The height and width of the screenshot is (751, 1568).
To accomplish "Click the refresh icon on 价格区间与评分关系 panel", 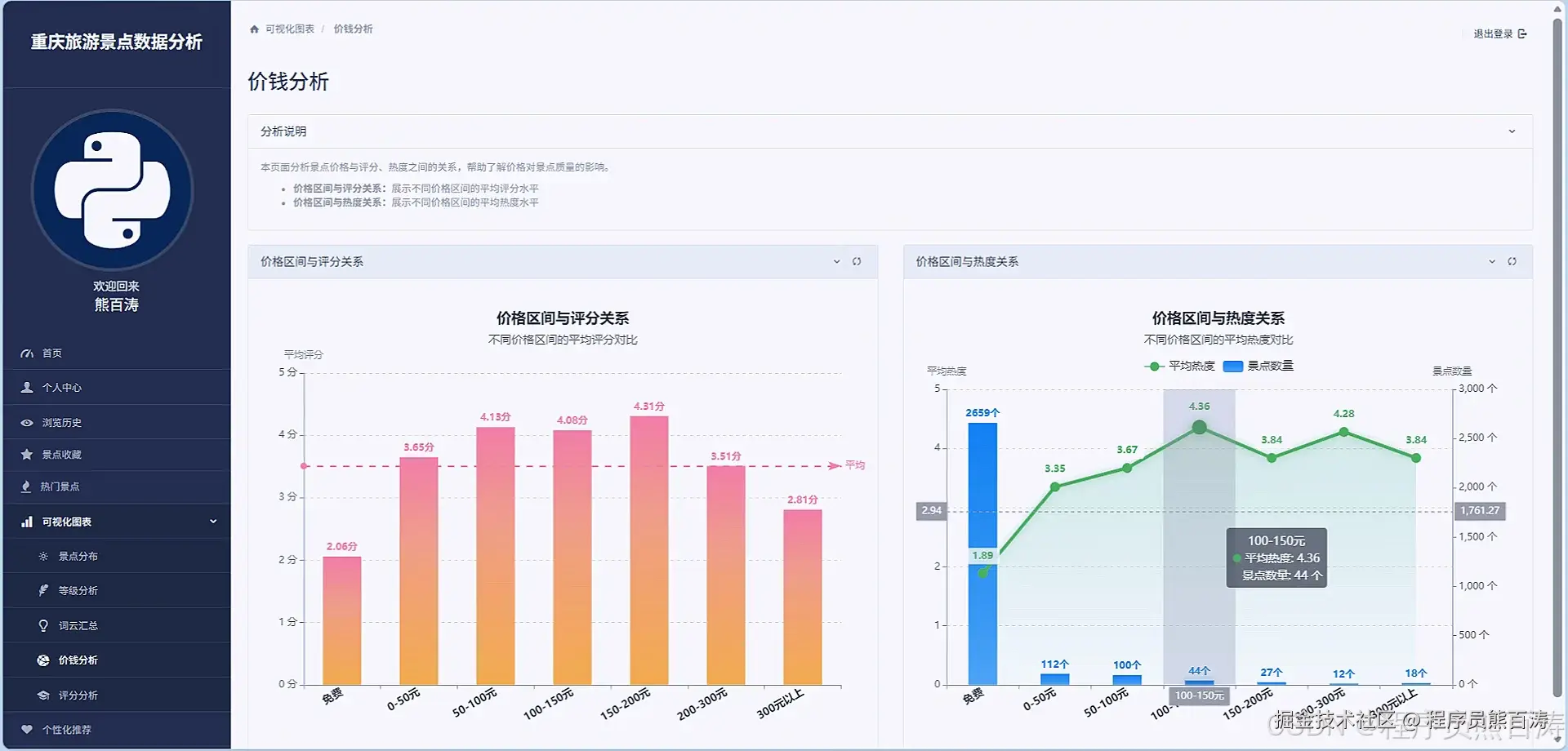I will tap(857, 261).
